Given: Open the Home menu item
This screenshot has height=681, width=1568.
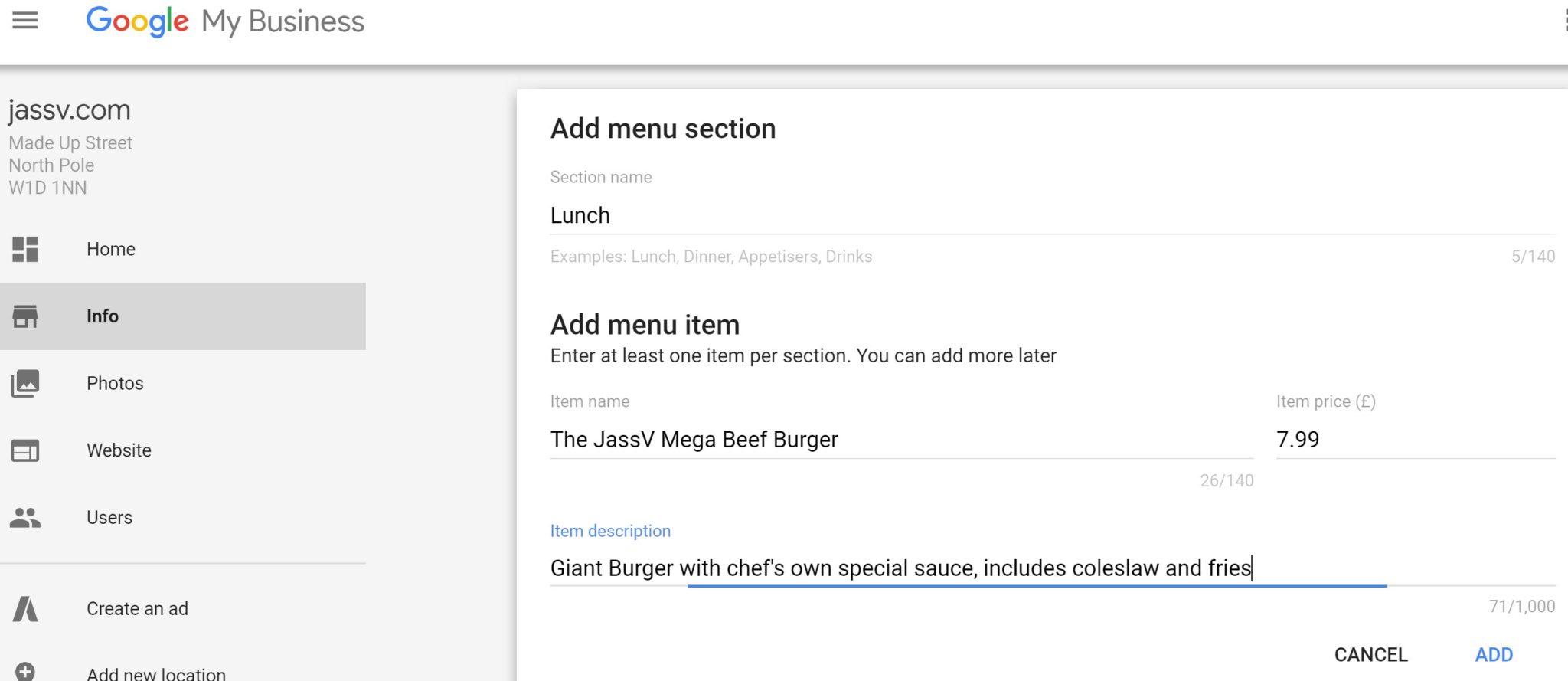Looking at the screenshot, I should click(111, 249).
